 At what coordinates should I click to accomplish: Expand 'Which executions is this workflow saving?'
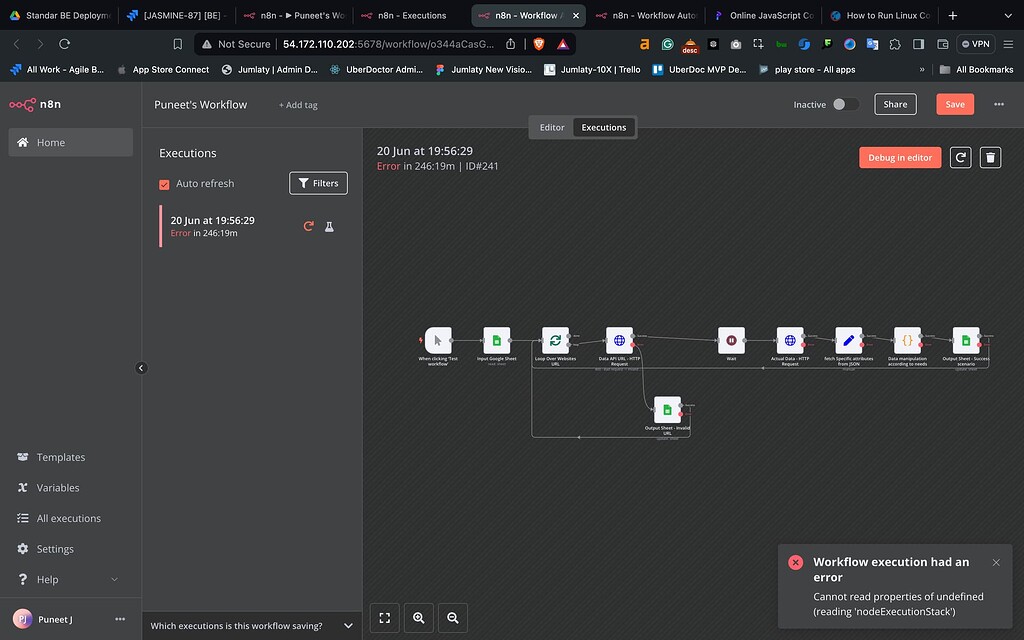[x=251, y=626]
